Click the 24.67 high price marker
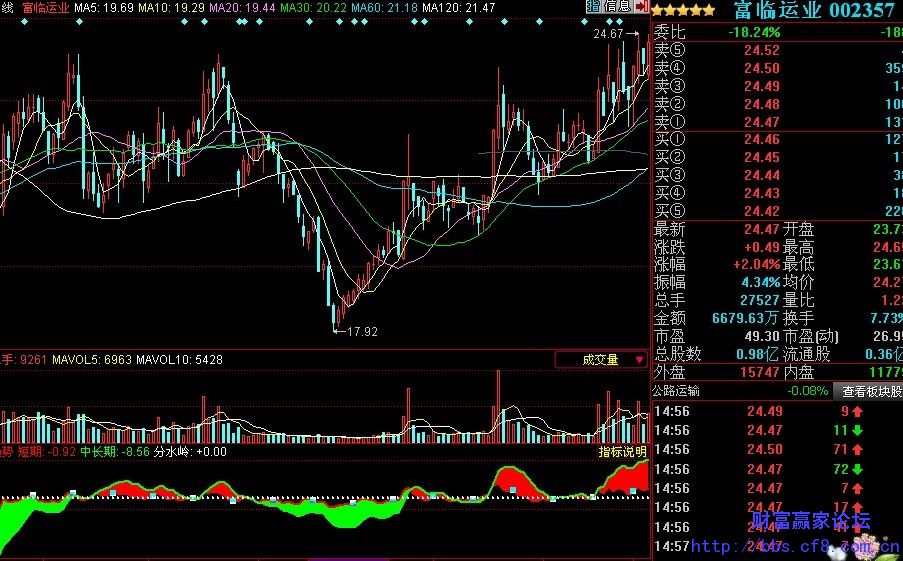903x561 pixels. pos(608,34)
